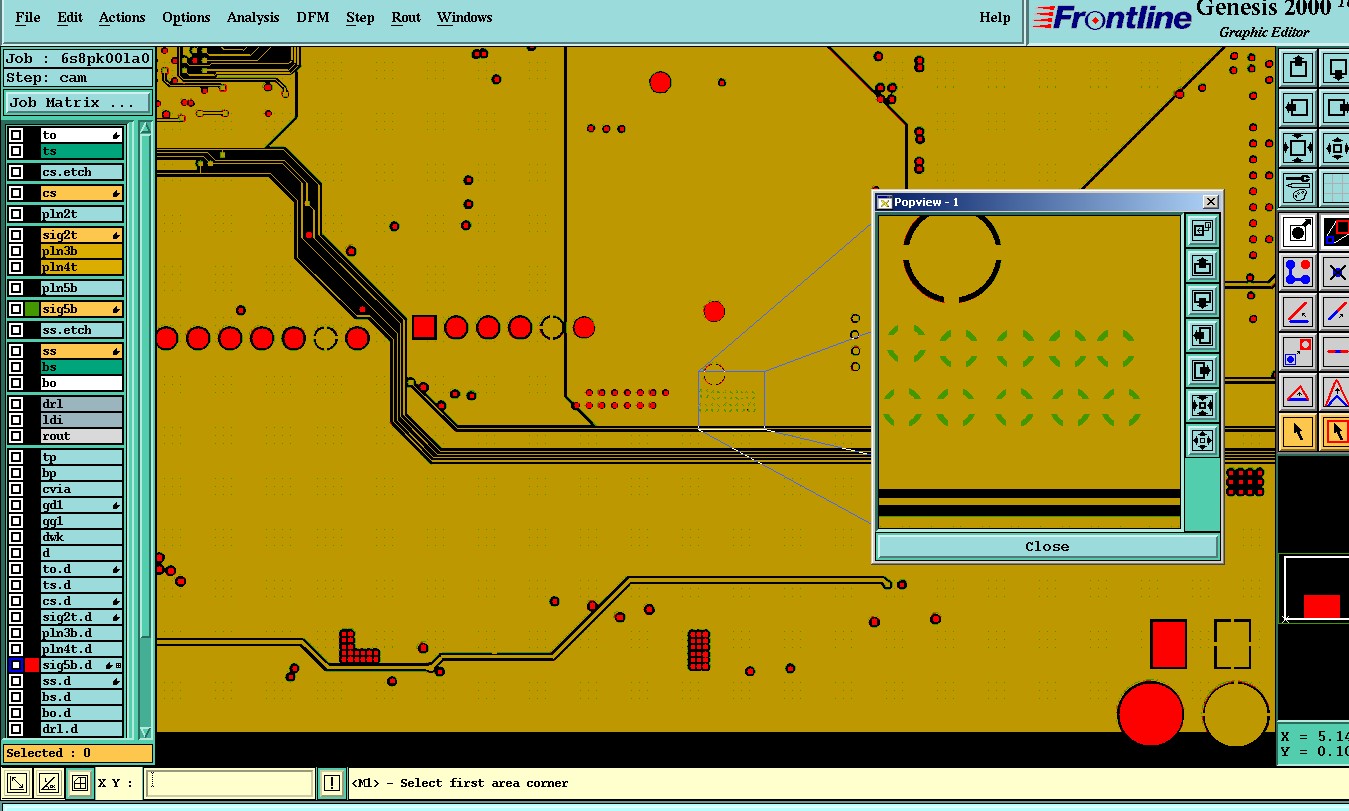Open the Analysis menu

click(x=253, y=17)
